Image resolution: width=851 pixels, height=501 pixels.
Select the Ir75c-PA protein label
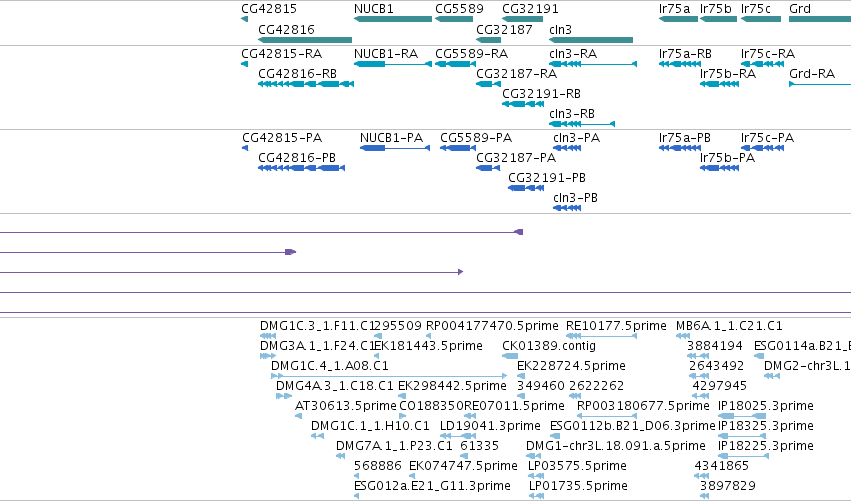click(x=767, y=138)
